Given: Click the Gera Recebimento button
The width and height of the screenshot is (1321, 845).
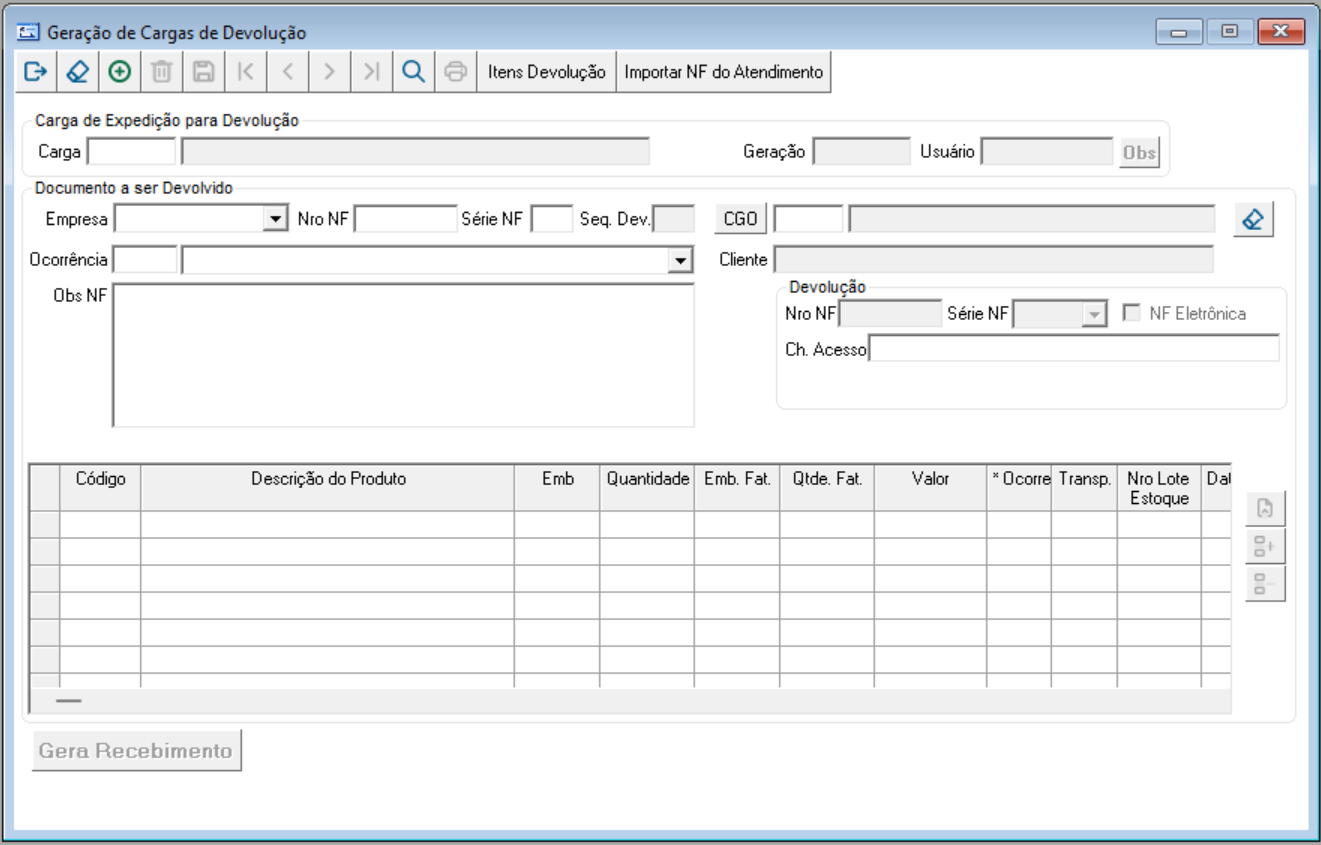Looking at the screenshot, I should coord(137,751).
